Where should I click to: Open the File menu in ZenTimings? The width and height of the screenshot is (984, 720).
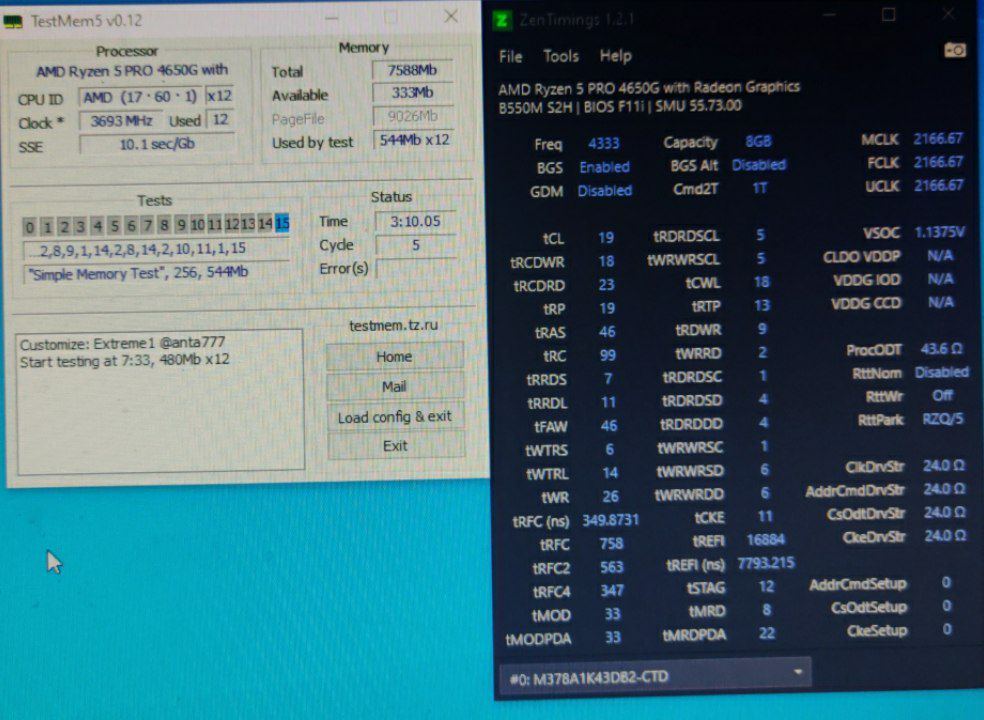point(511,57)
